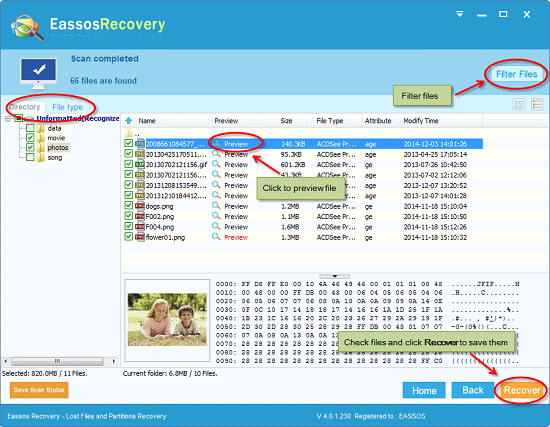This screenshot has height=427, width=550.
Task: Click the GIF file icon of 20130702121156.gif
Action: (x=140, y=164)
